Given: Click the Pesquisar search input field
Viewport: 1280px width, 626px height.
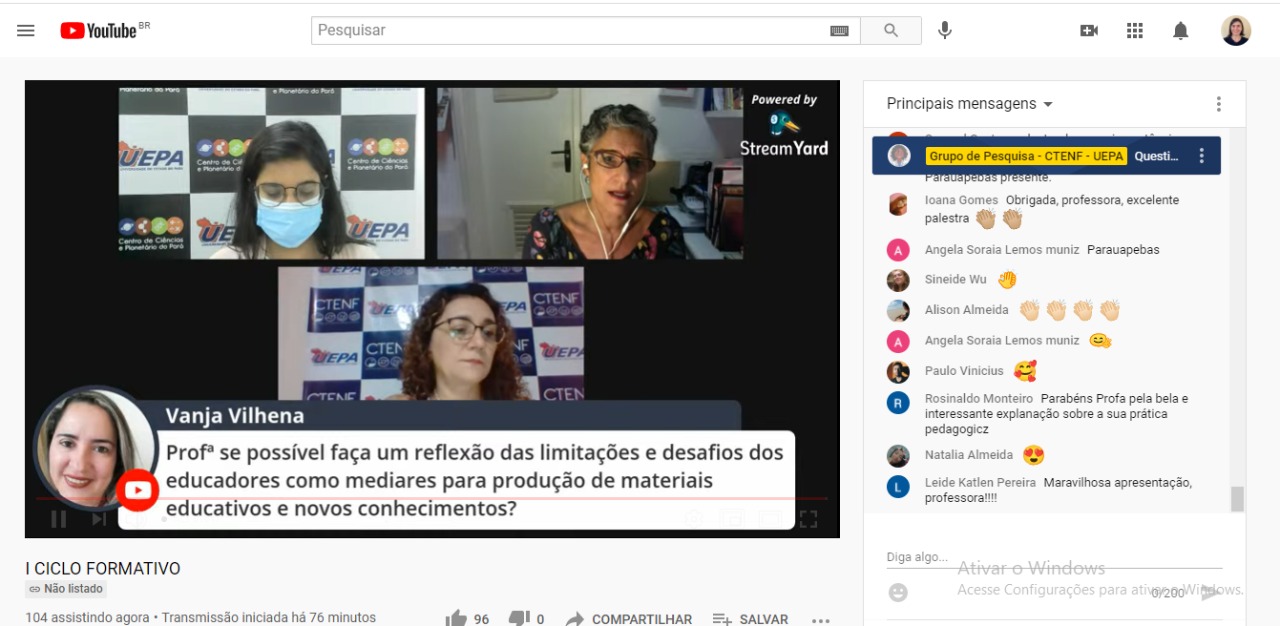Looking at the screenshot, I should (x=570, y=31).
